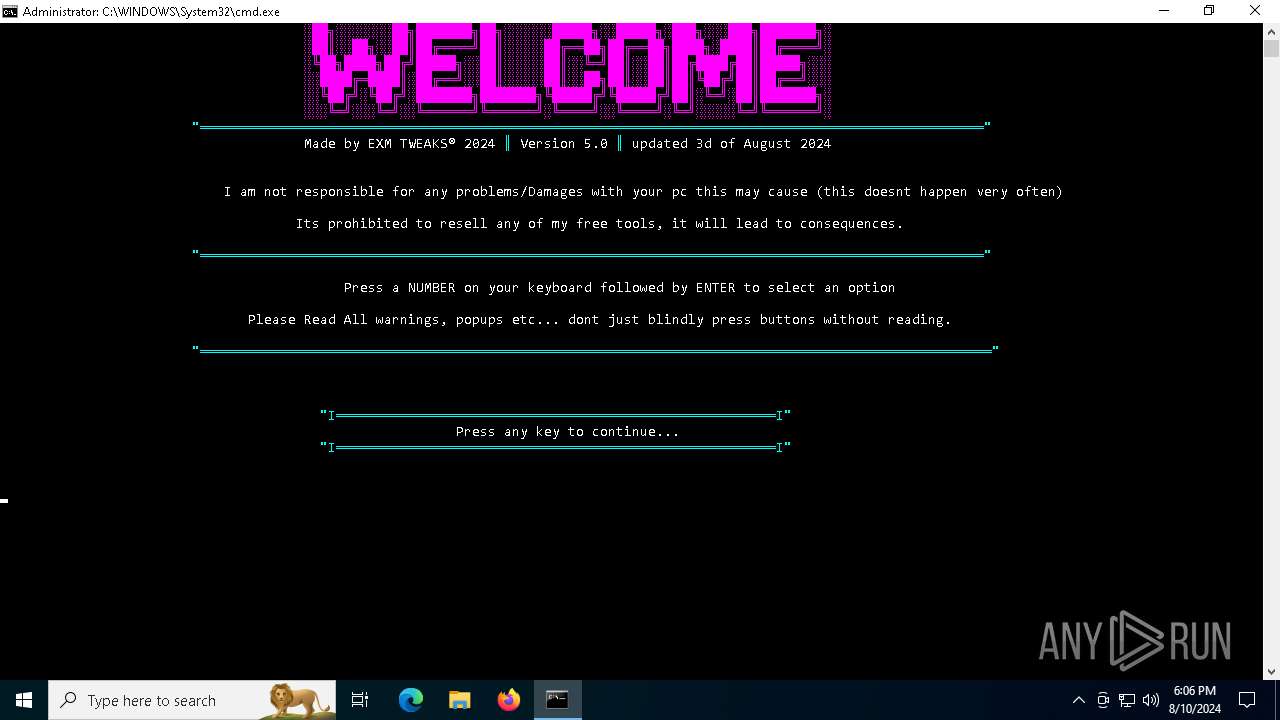The height and width of the screenshot is (720, 1280).
Task: Show hidden system tray icons
Action: pos(1078,700)
